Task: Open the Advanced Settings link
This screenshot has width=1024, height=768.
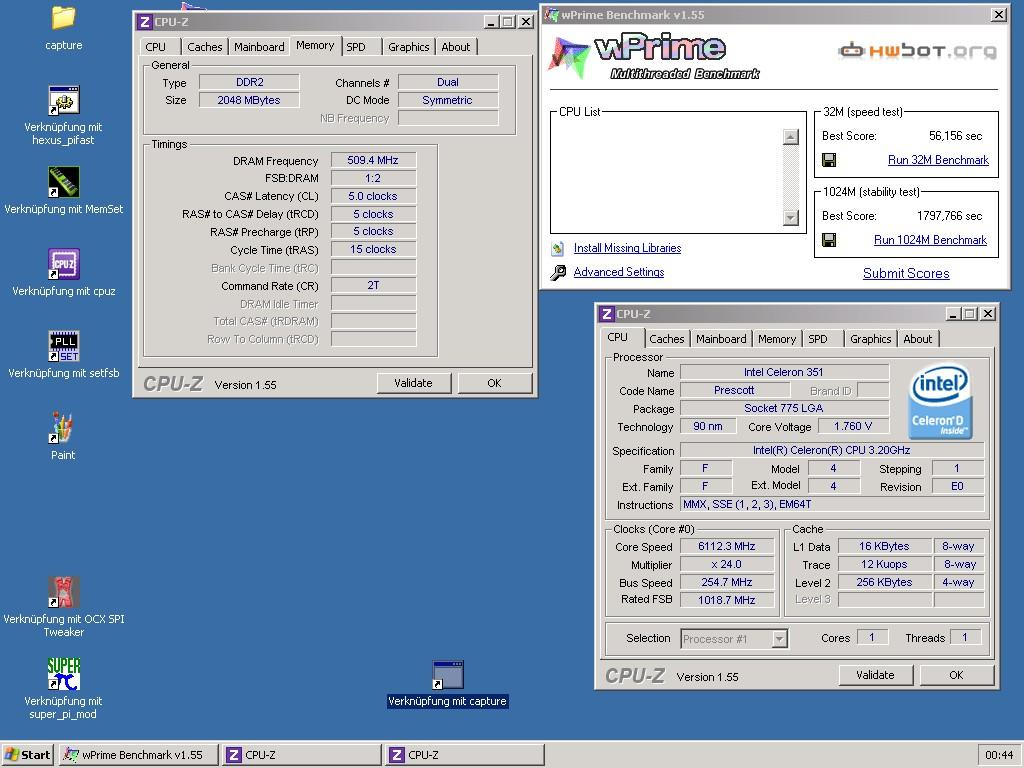Action: point(618,272)
